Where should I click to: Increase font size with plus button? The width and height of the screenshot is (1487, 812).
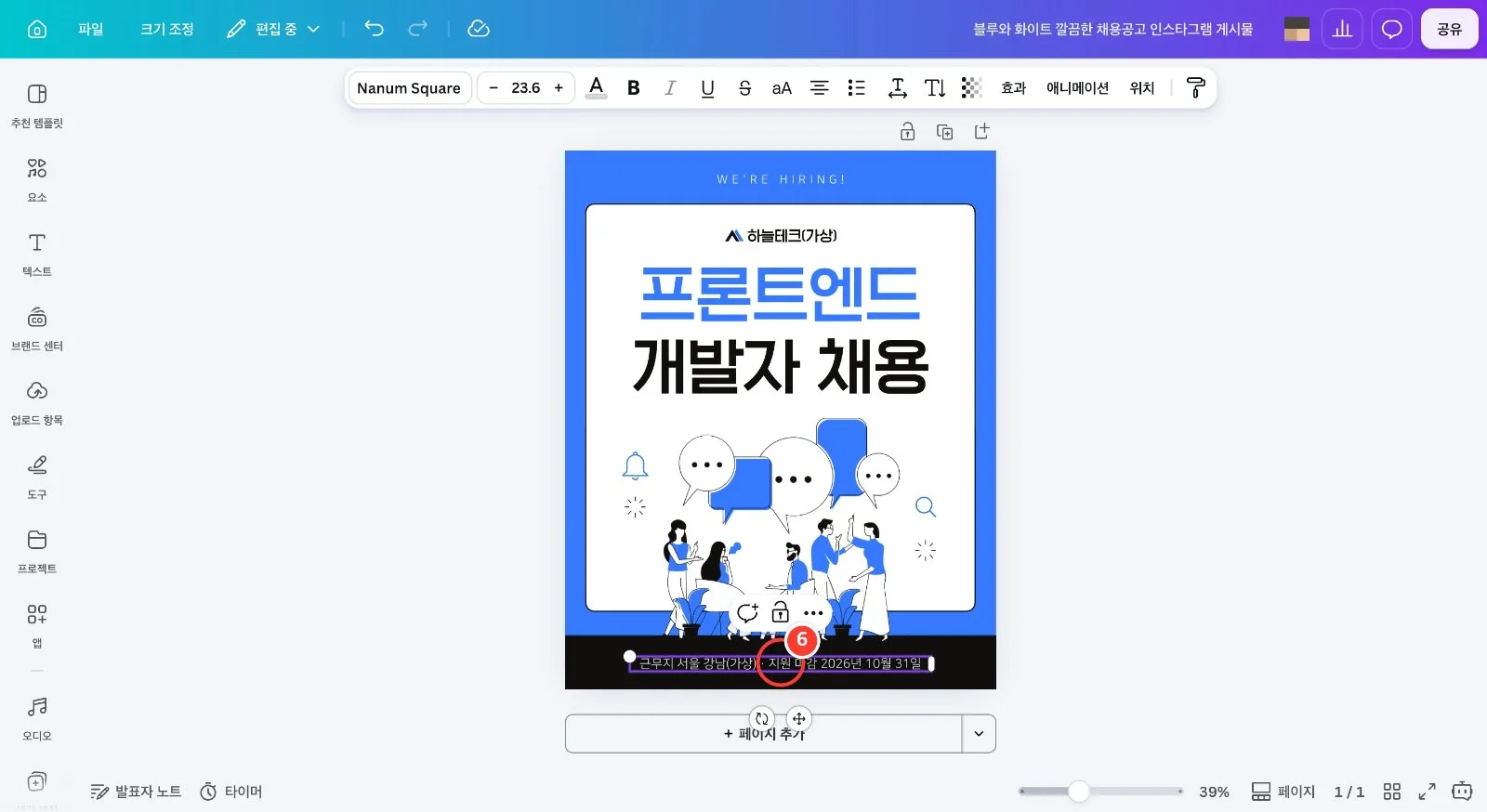559,88
